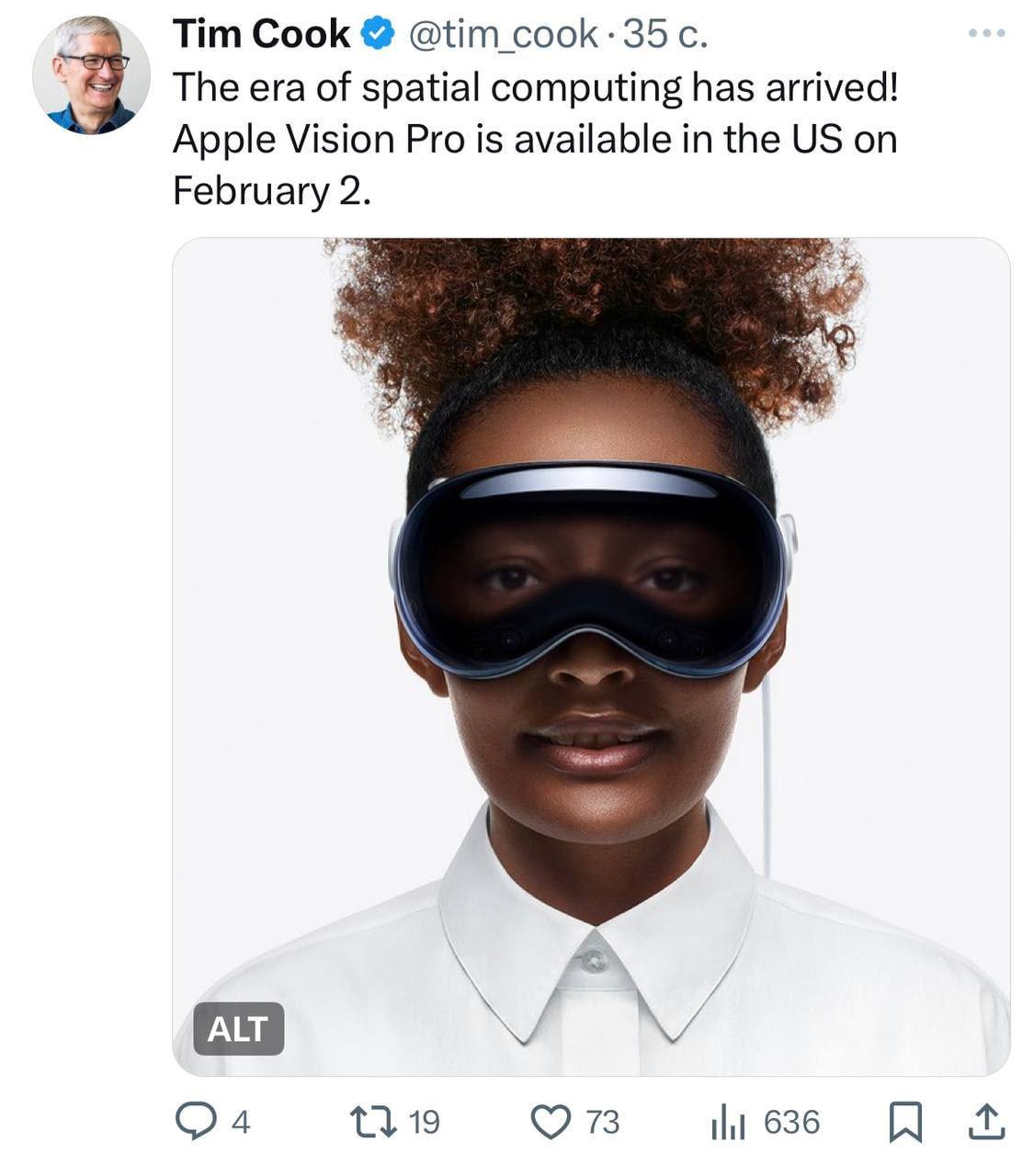Click the blue verified badge

(377, 35)
